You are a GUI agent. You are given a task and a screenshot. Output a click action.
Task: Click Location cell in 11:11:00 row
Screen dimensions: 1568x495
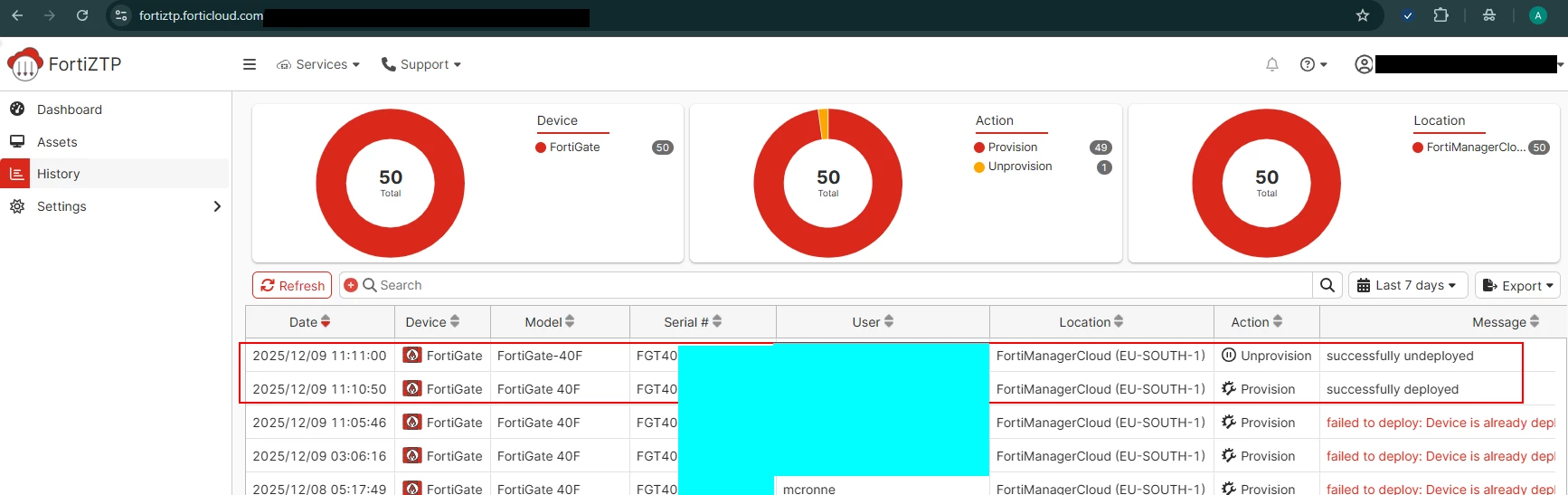tap(1100, 356)
